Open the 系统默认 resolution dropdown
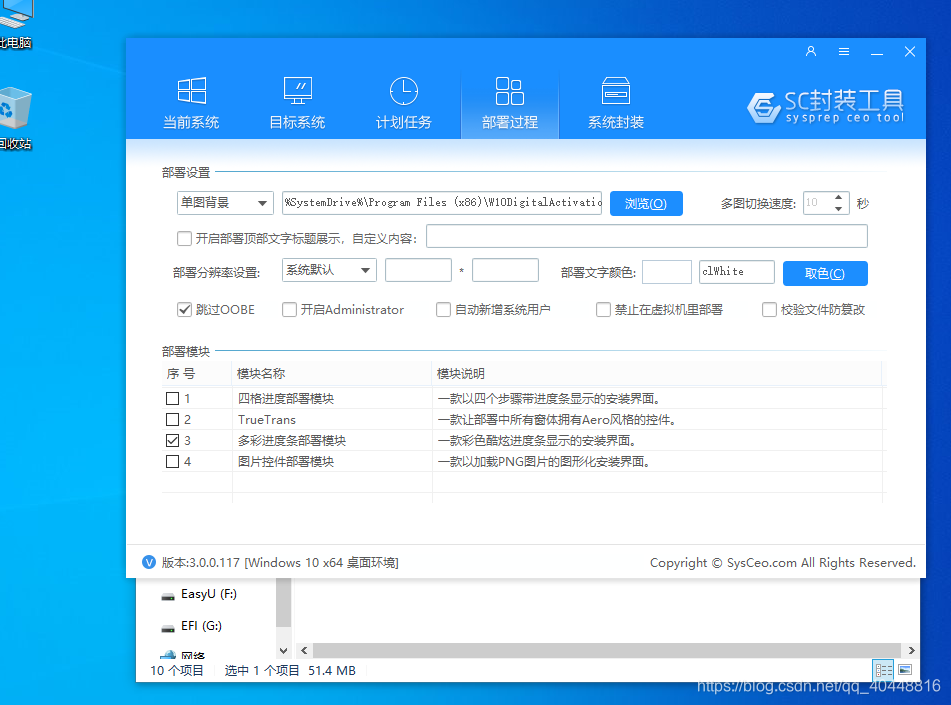Image resolution: width=951 pixels, height=705 pixels. pyautogui.click(x=329, y=270)
